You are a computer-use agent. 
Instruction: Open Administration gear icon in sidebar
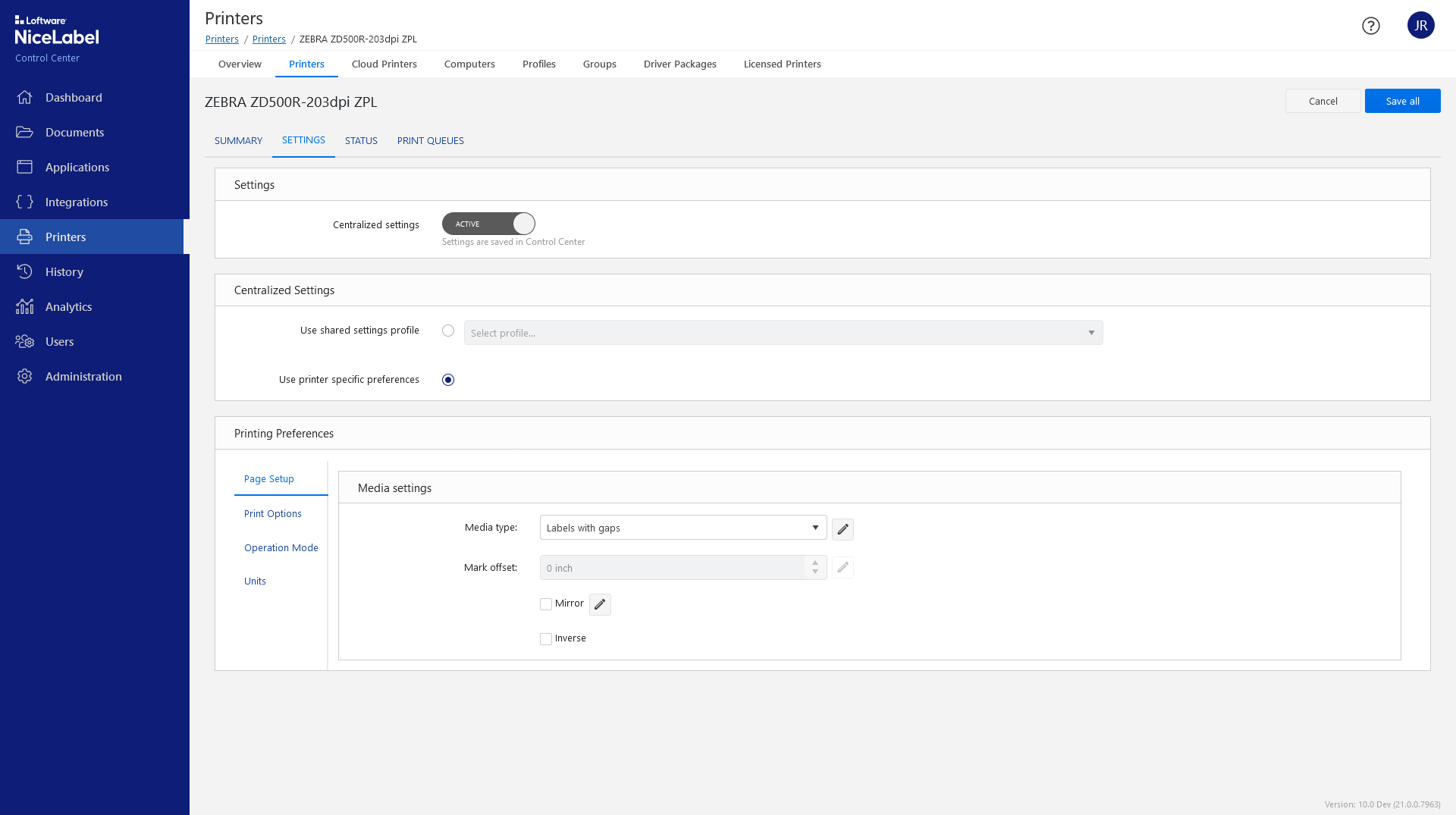click(x=24, y=376)
